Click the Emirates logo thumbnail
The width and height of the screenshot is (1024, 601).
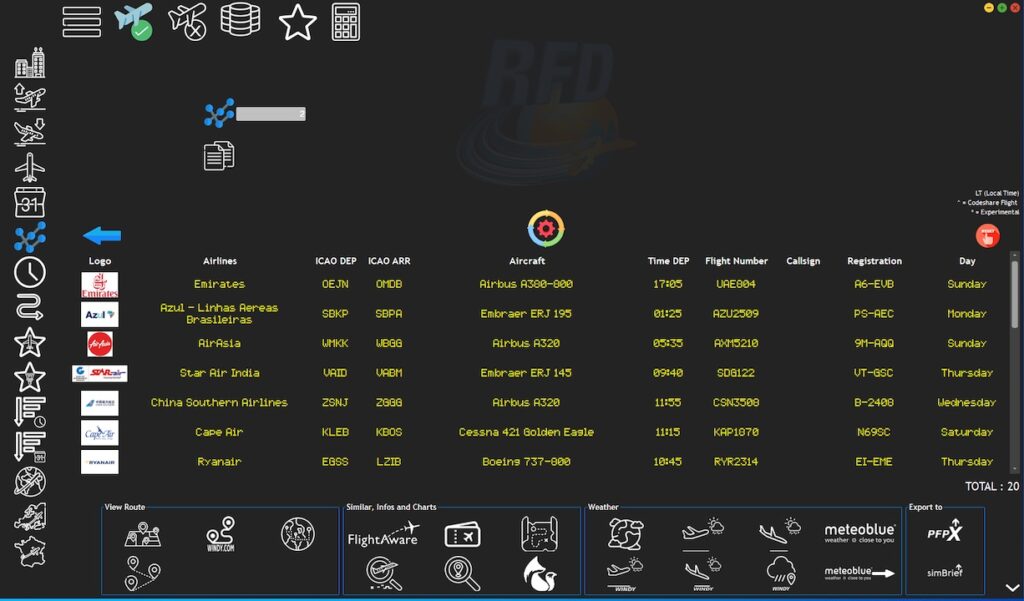pyautogui.click(x=99, y=285)
